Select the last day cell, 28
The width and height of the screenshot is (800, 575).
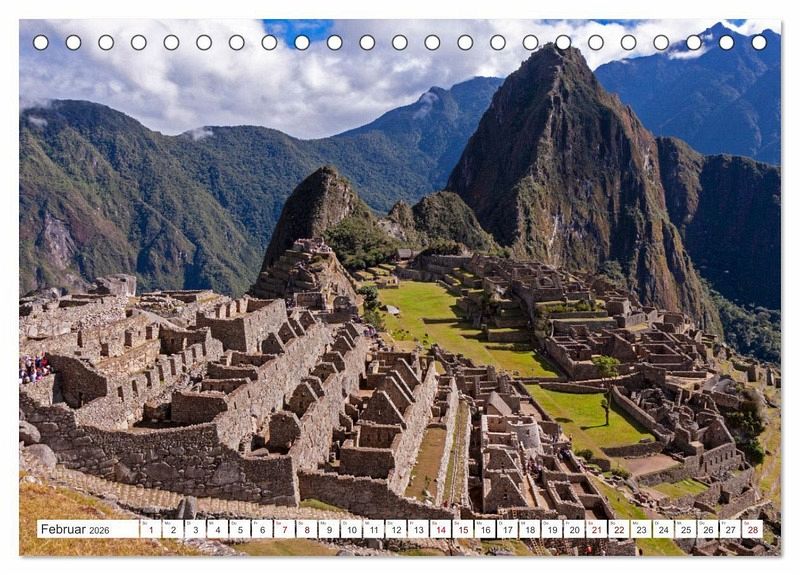click(x=753, y=529)
